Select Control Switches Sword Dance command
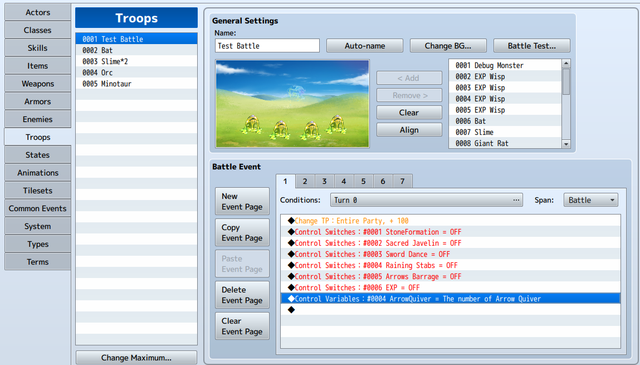 (x=451, y=254)
